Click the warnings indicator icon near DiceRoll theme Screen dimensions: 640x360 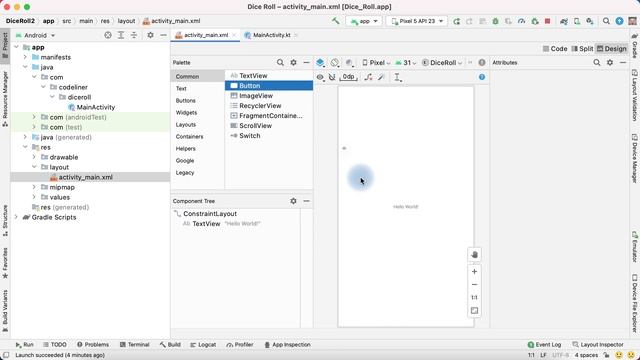[x=482, y=62]
